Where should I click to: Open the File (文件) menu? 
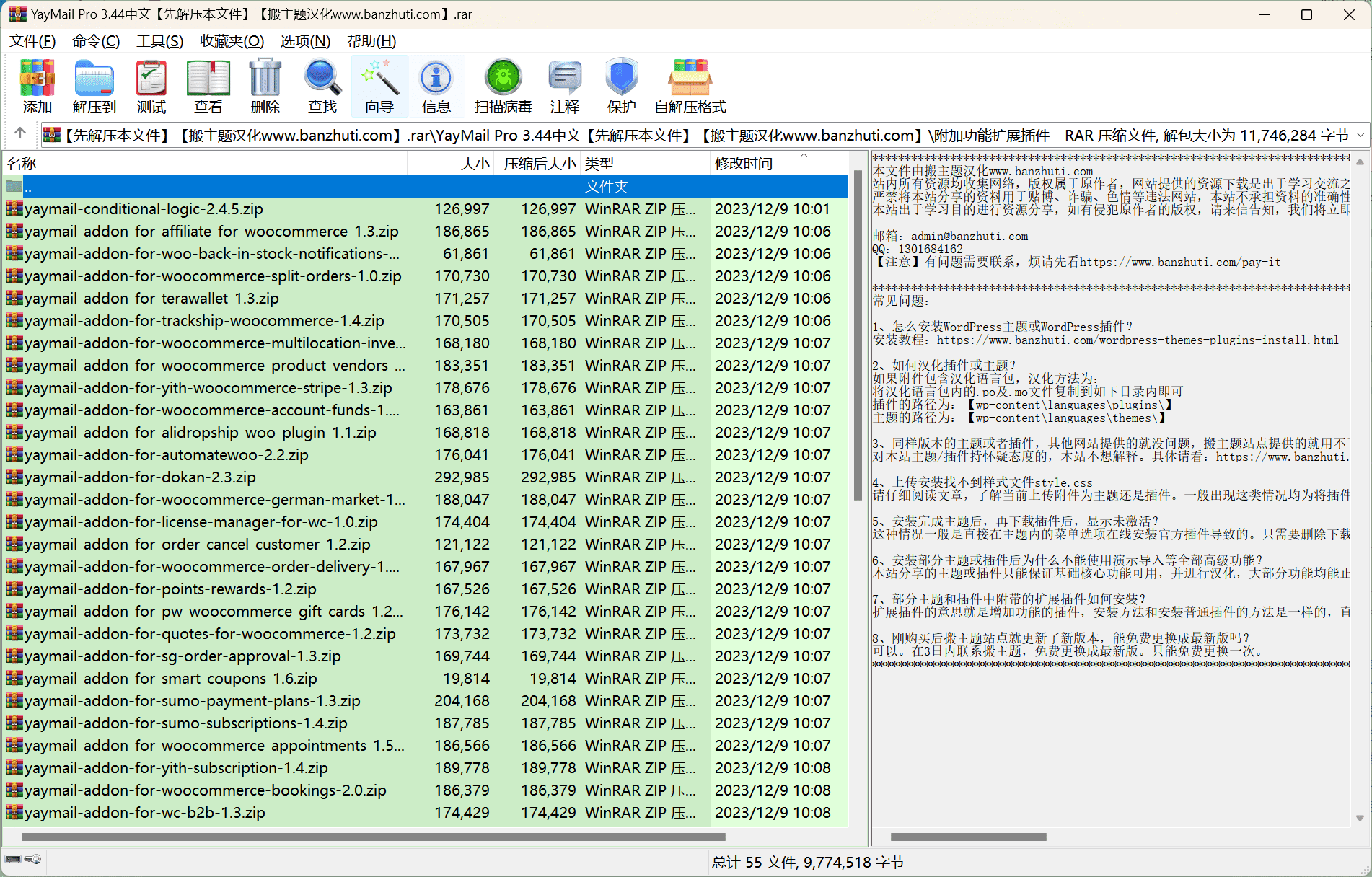(x=32, y=41)
